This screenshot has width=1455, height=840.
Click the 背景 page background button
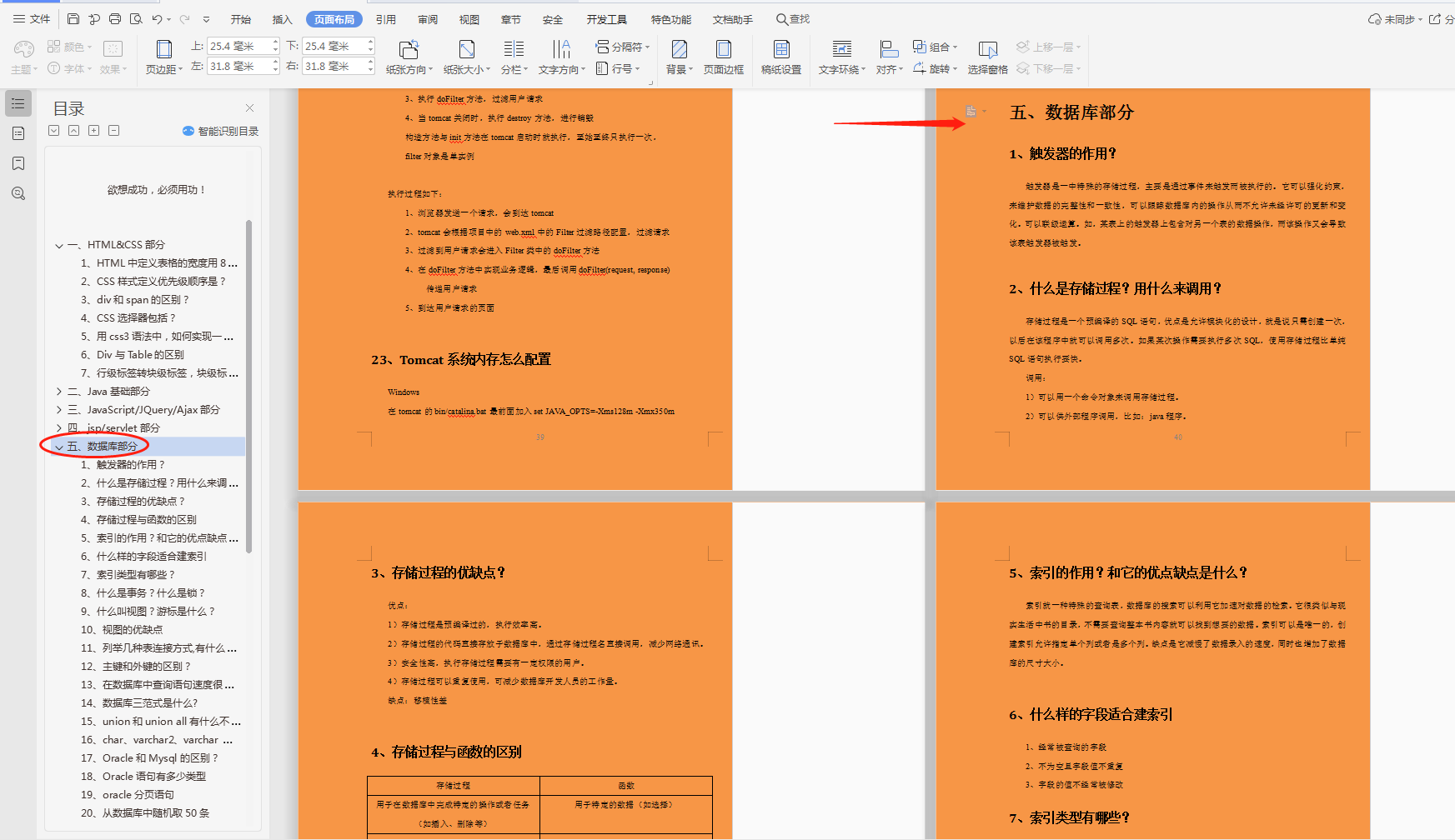click(x=680, y=57)
